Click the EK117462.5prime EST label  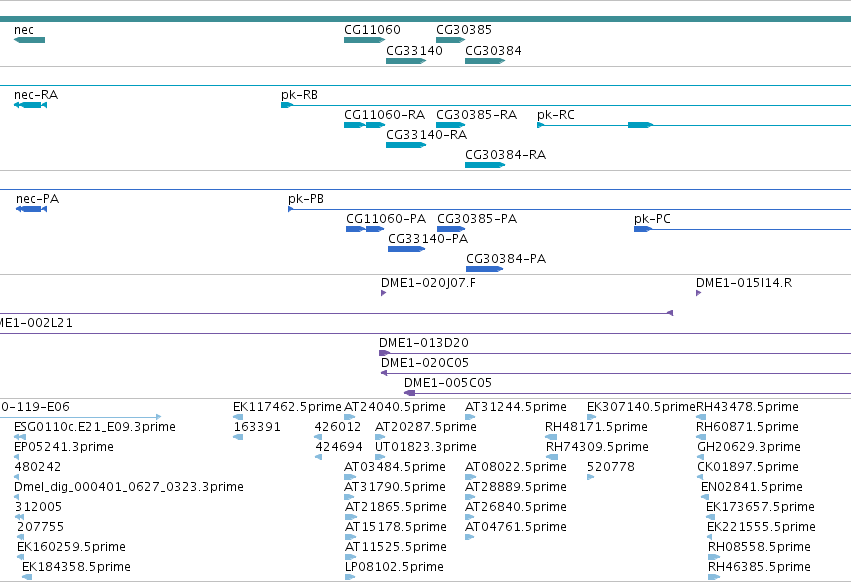(x=287, y=407)
